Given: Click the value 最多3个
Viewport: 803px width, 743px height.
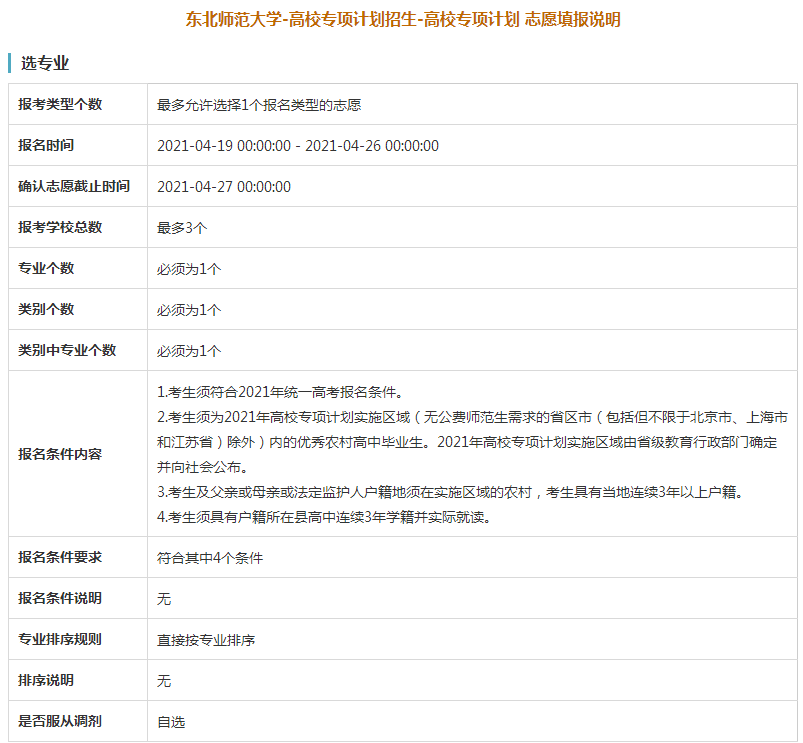Looking at the screenshot, I should point(182,228).
